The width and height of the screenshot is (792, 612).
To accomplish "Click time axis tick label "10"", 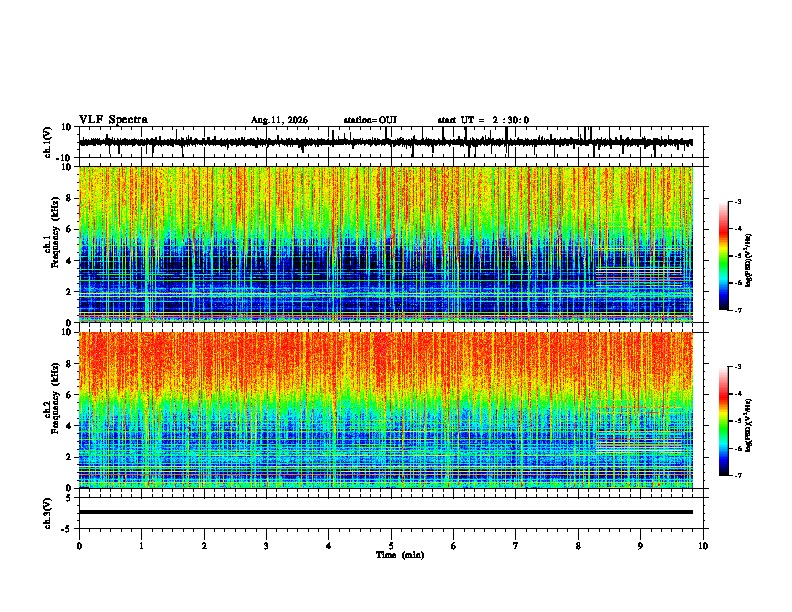I will pos(703,546).
